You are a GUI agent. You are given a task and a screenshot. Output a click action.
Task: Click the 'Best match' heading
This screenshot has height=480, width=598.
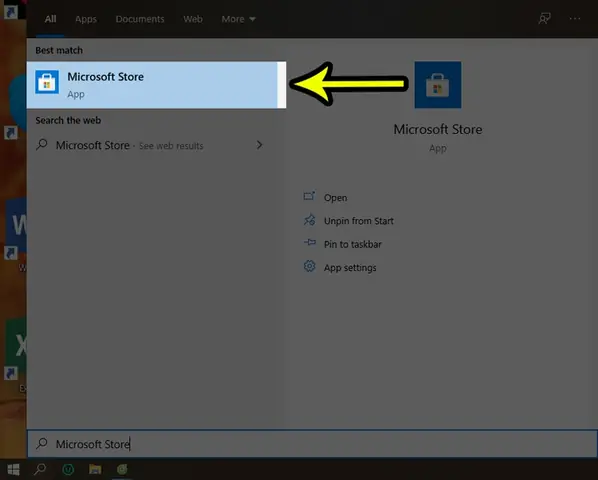click(x=59, y=50)
